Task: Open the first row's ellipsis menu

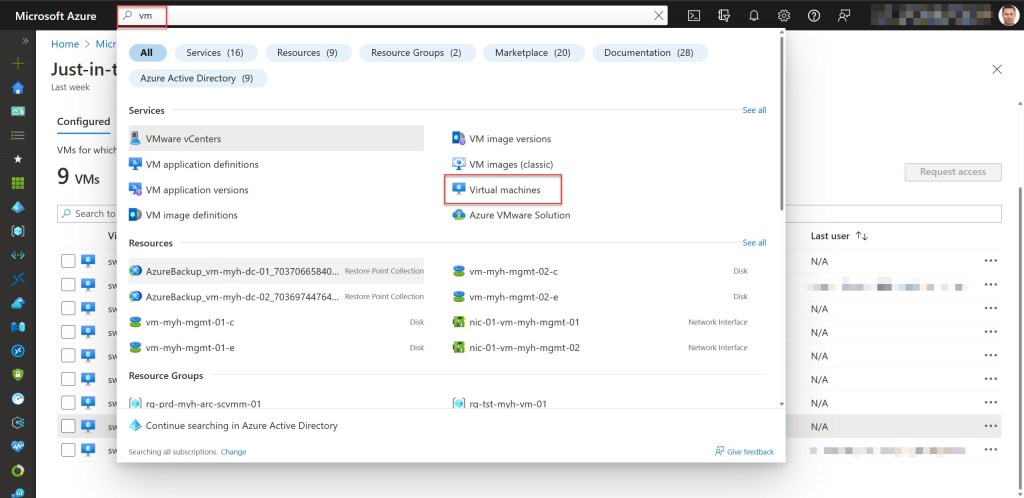Action: 990,261
